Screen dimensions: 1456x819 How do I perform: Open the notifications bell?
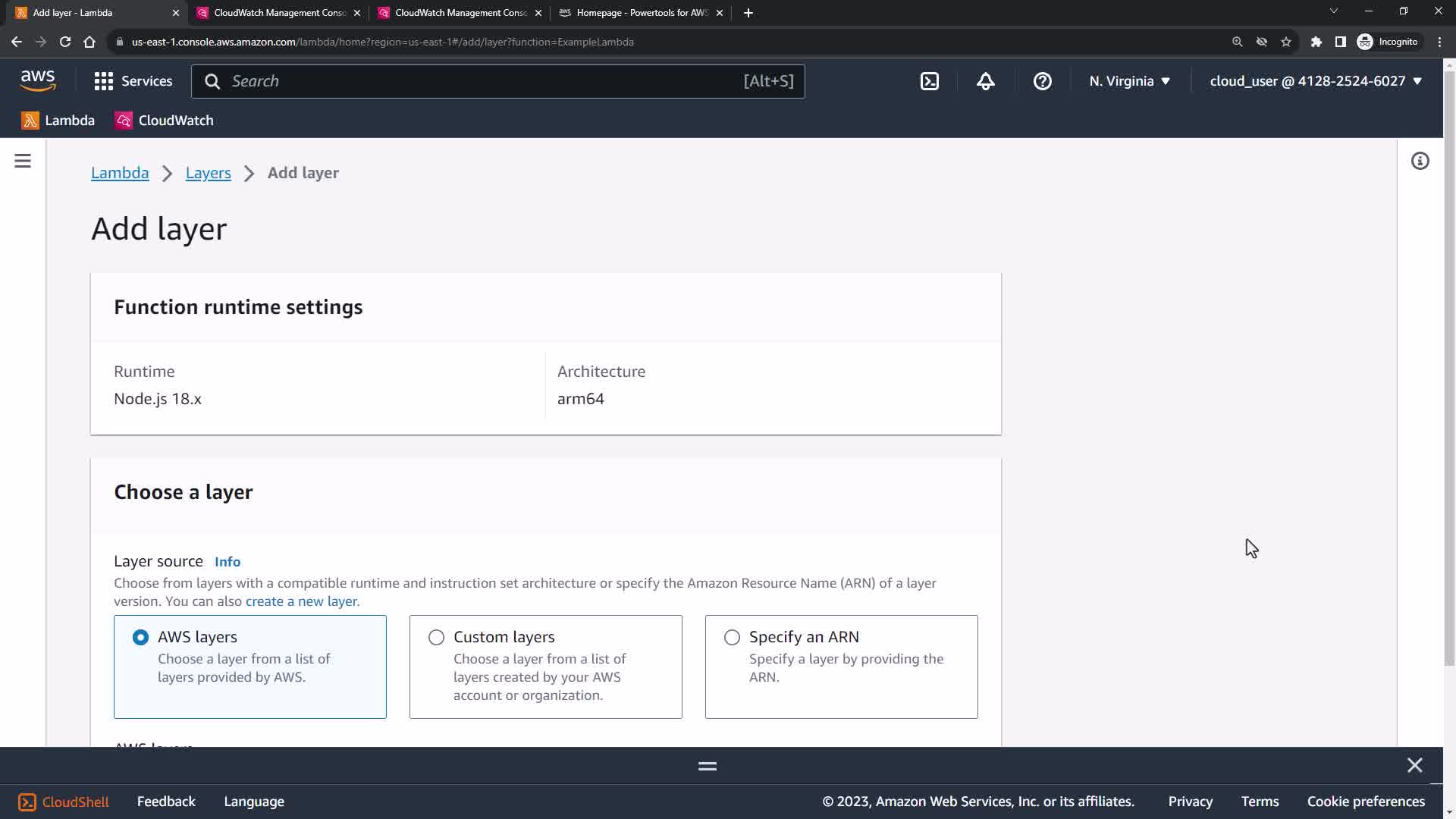coord(985,81)
